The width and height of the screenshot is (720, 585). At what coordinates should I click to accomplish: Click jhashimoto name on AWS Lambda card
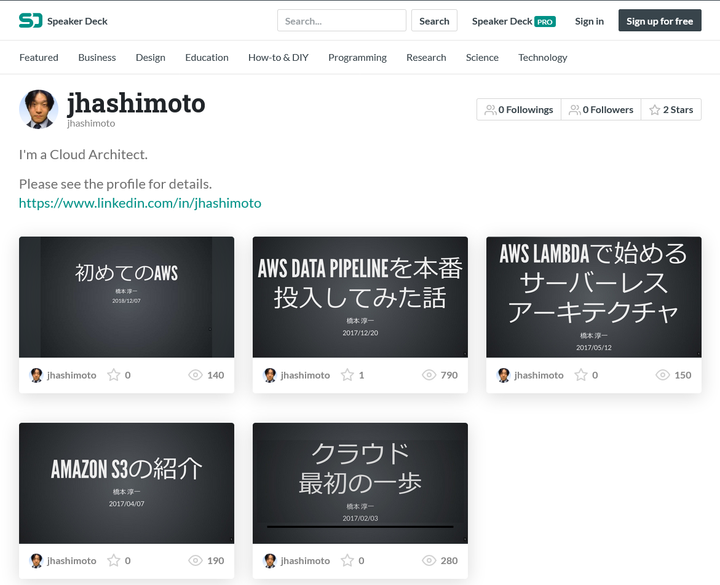pos(539,375)
